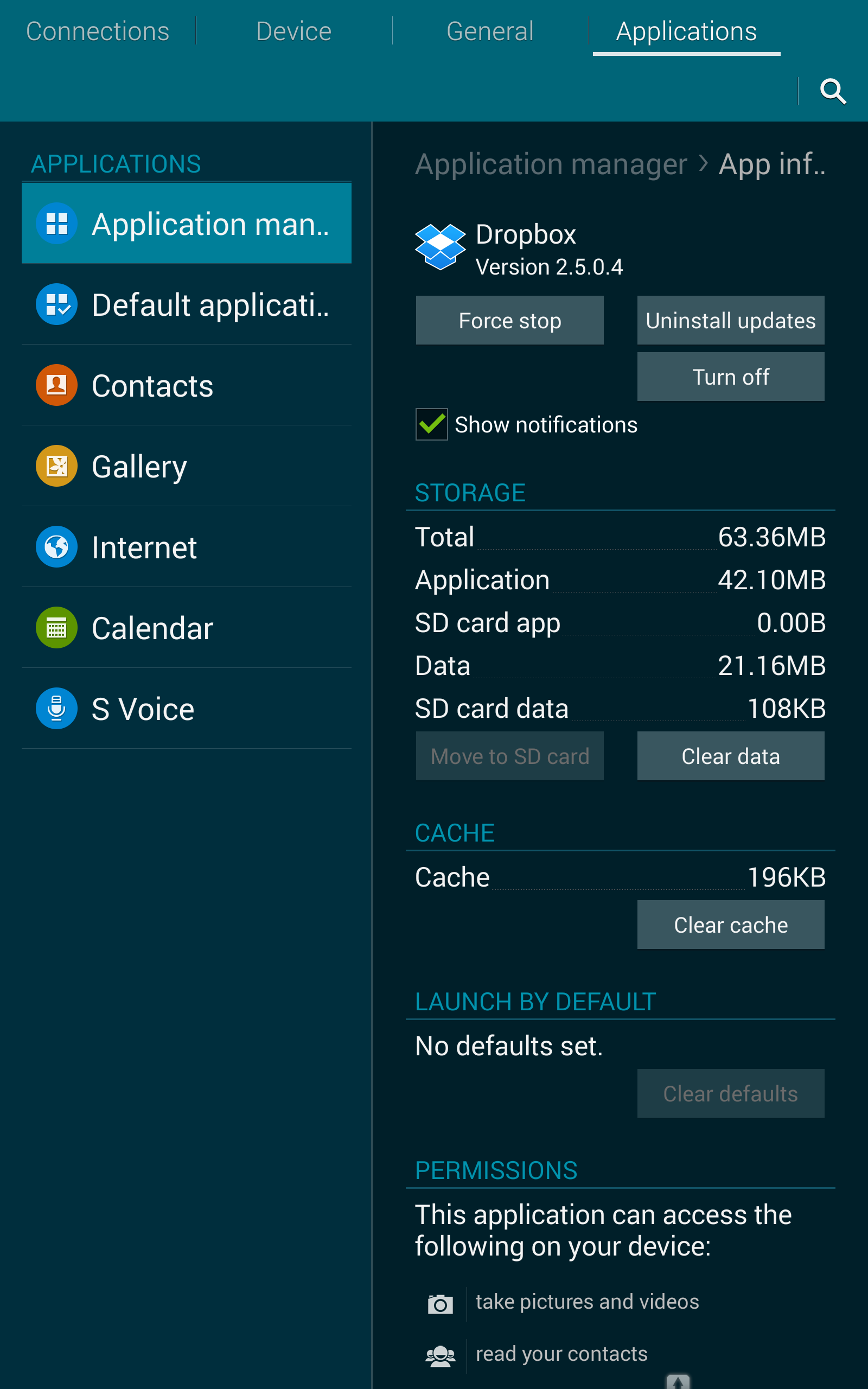Screen dimensions: 868x1389
Task: Open the Internet globe icon
Action: coord(56,547)
